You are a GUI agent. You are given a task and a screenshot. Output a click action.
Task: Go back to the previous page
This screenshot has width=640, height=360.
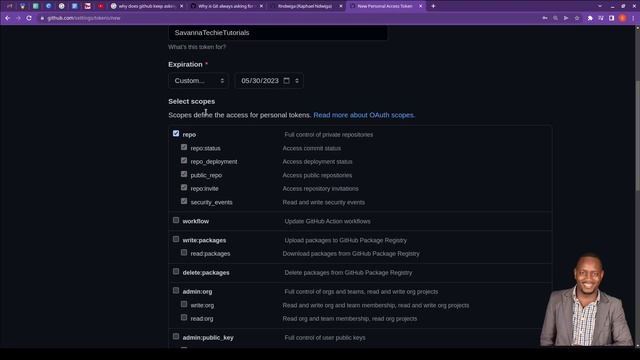tap(7, 18)
